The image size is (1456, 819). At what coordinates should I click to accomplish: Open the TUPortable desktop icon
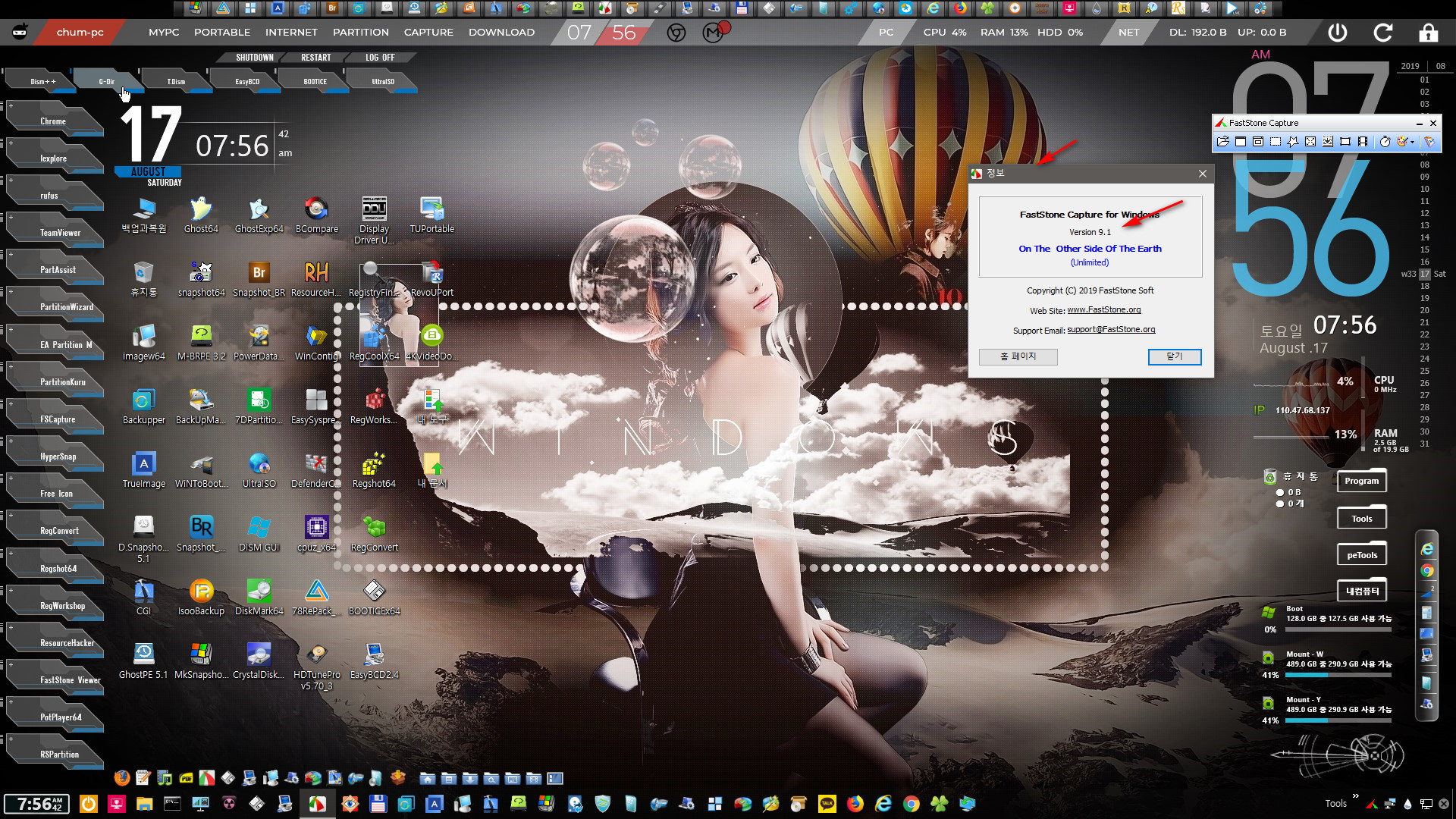(x=432, y=215)
